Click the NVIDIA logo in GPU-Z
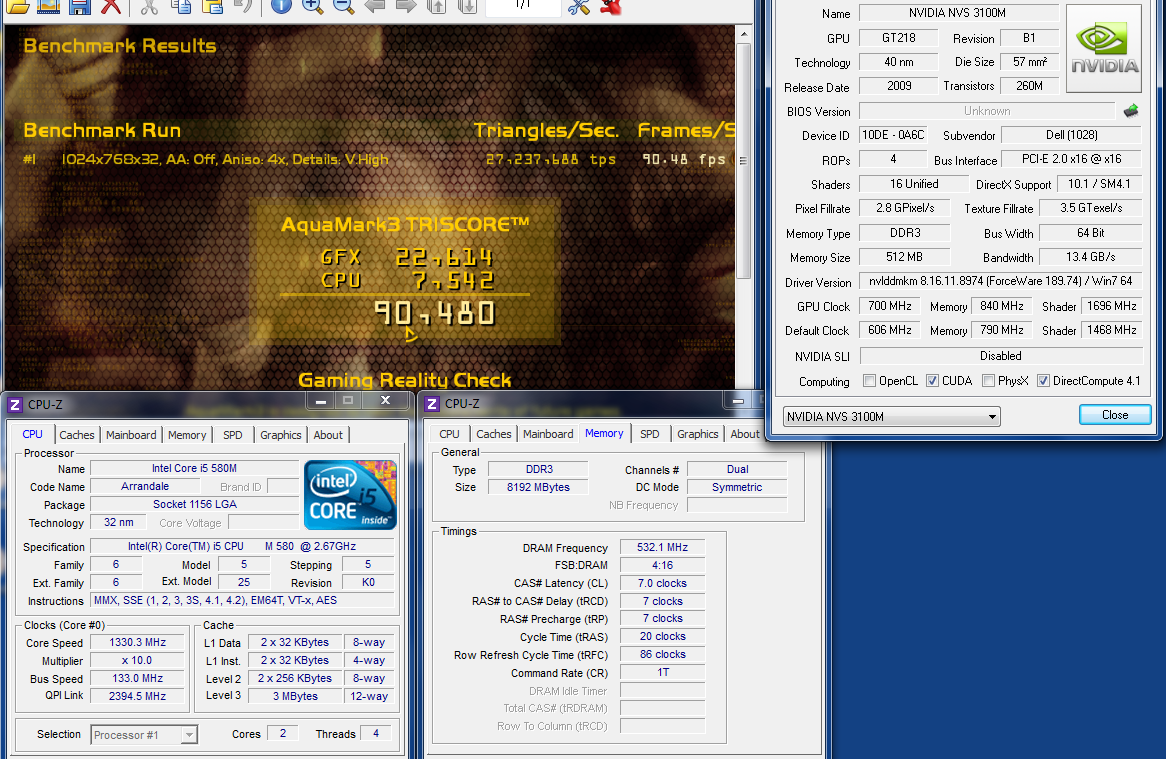Screen dimensions: 1166x759 click(x=1104, y=48)
